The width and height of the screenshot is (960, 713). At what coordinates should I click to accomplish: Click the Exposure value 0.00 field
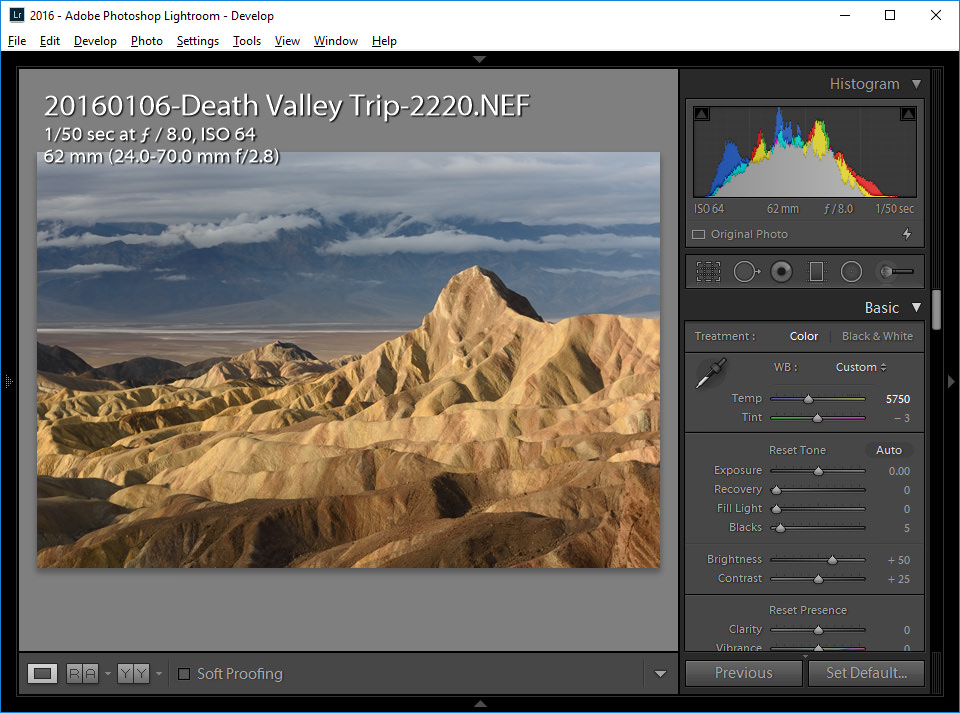click(899, 471)
